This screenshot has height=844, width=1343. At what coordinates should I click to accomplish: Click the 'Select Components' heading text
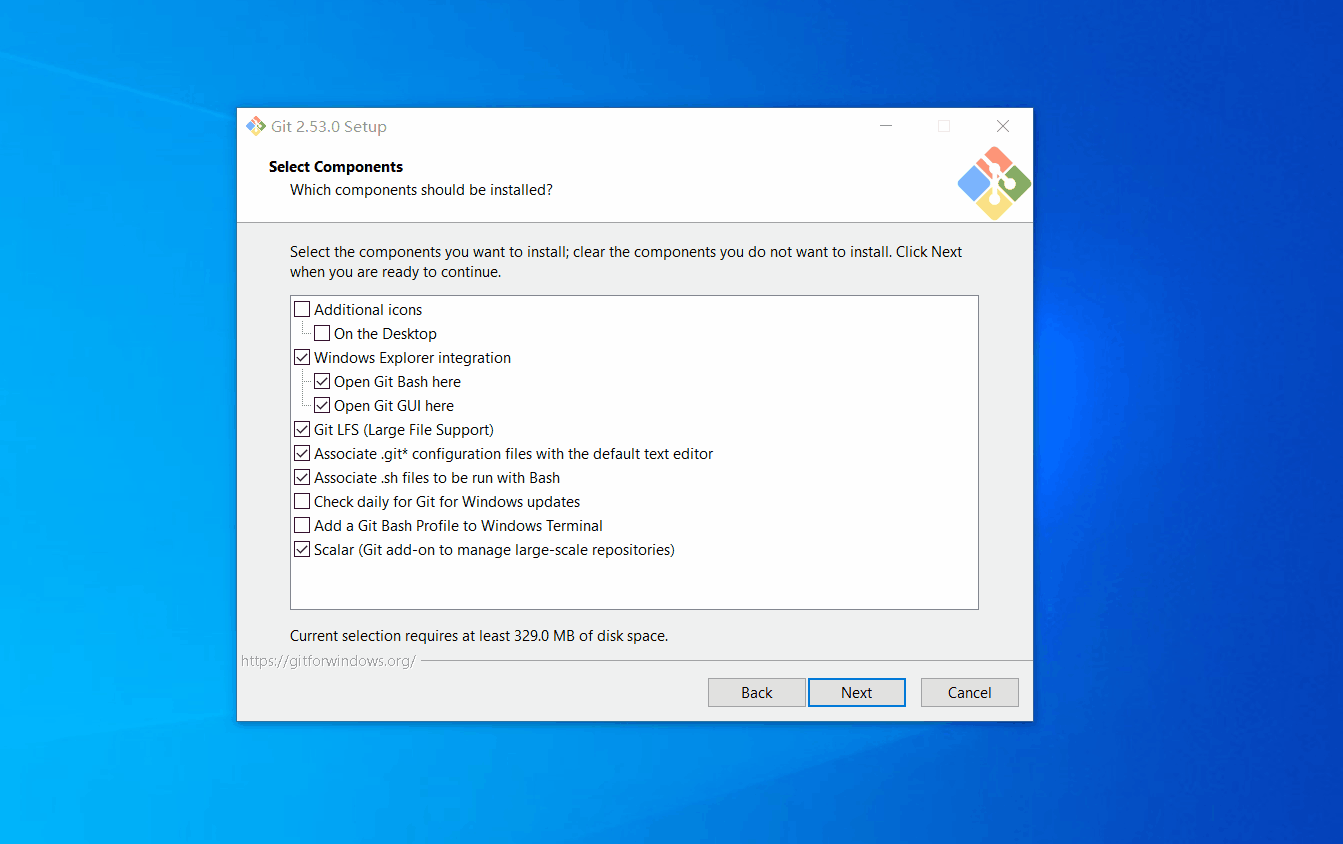(336, 167)
